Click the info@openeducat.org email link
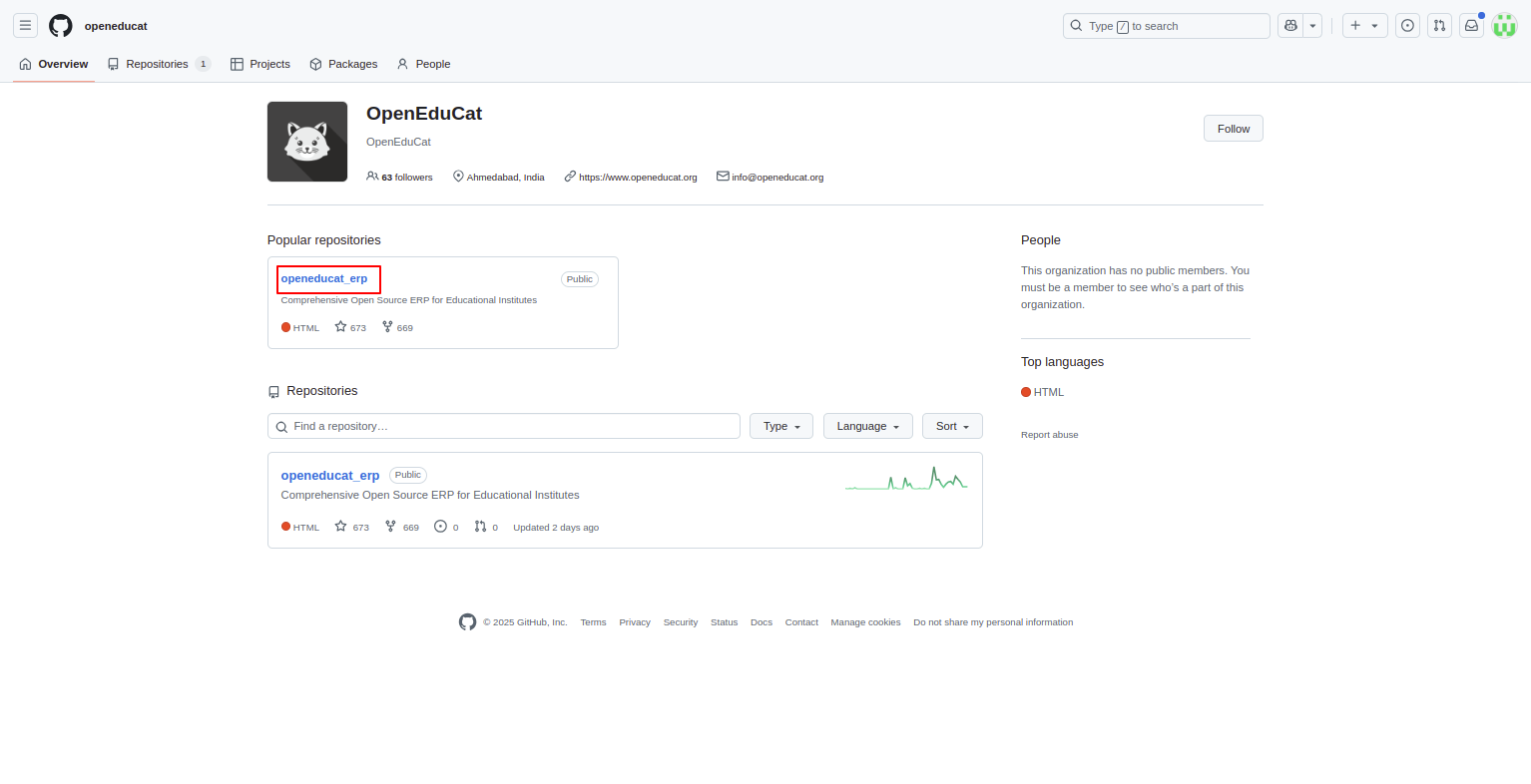Viewport: 1531px width, 784px height. tap(777, 177)
